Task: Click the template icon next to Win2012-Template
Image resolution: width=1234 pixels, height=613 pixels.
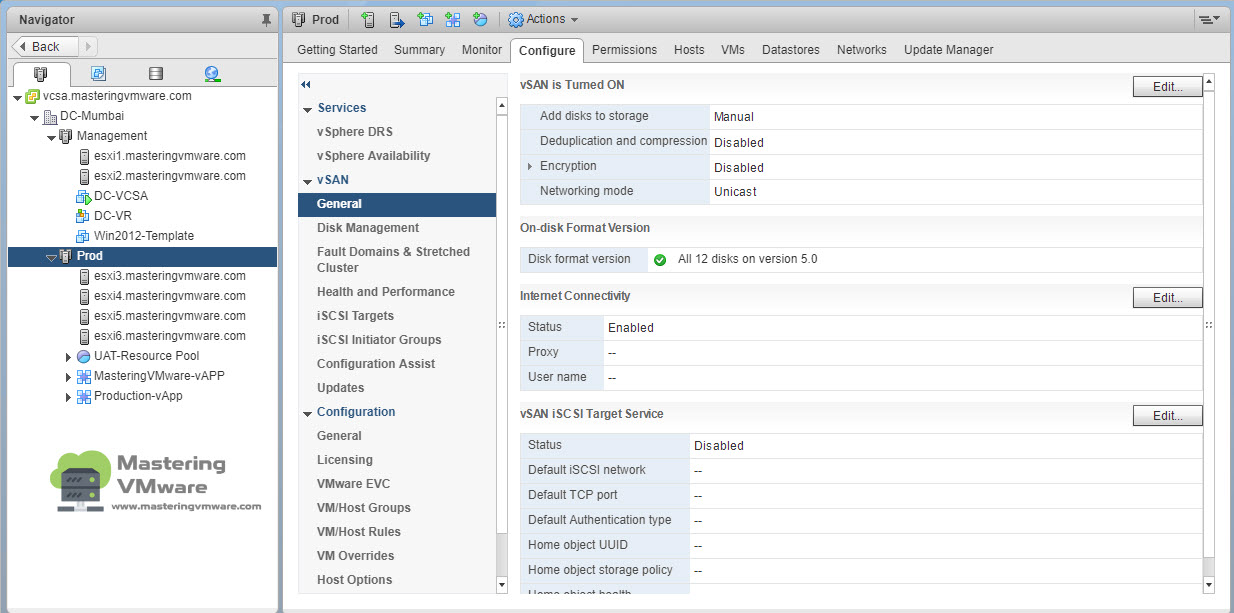Action: pyautogui.click(x=84, y=237)
